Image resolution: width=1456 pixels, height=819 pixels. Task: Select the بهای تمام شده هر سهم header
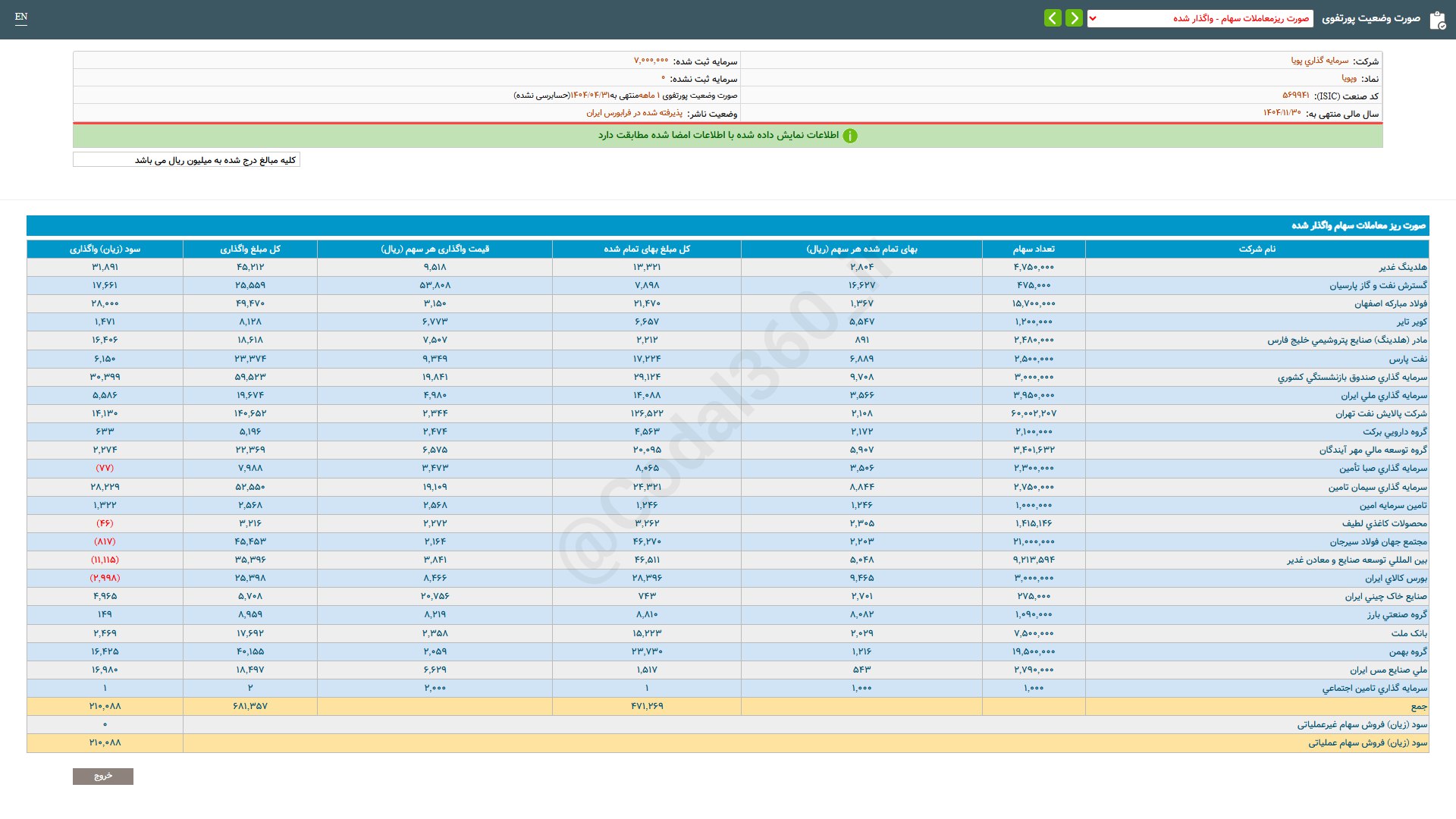click(x=861, y=249)
